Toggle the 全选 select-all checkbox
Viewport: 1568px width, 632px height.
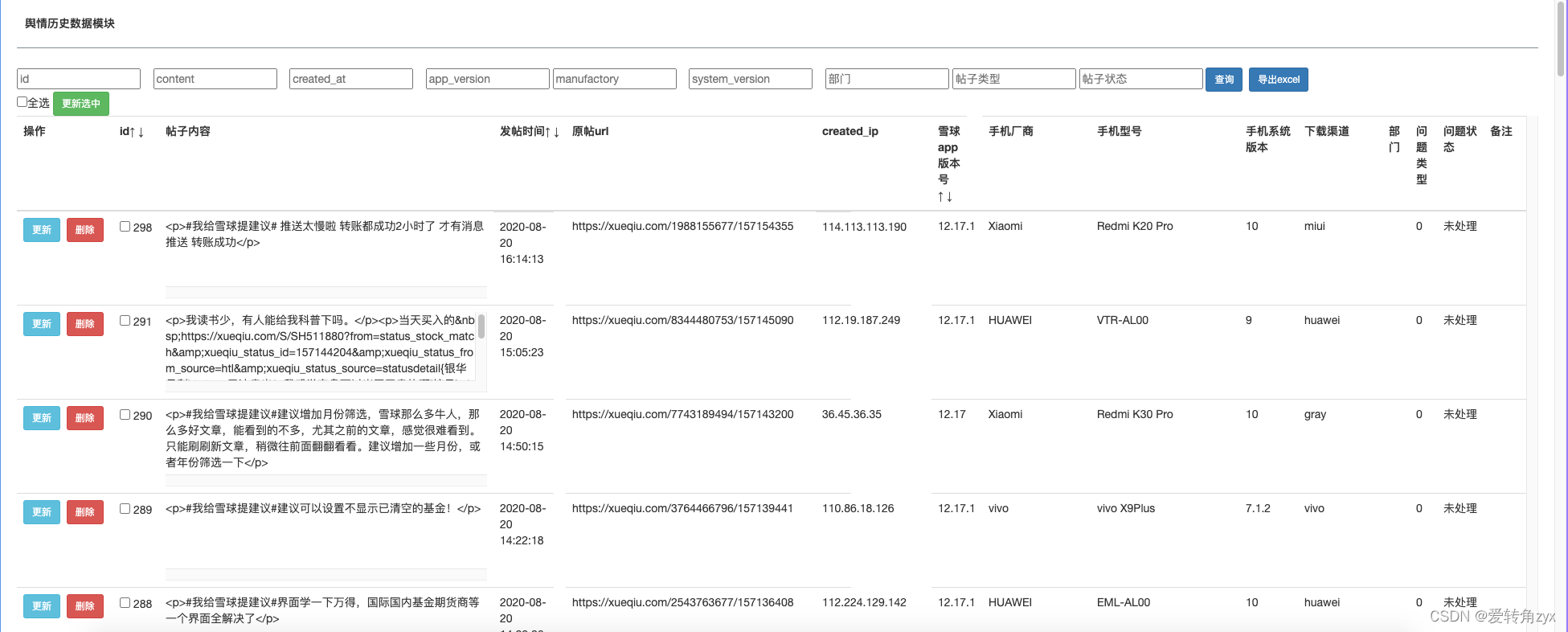click(x=23, y=102)
